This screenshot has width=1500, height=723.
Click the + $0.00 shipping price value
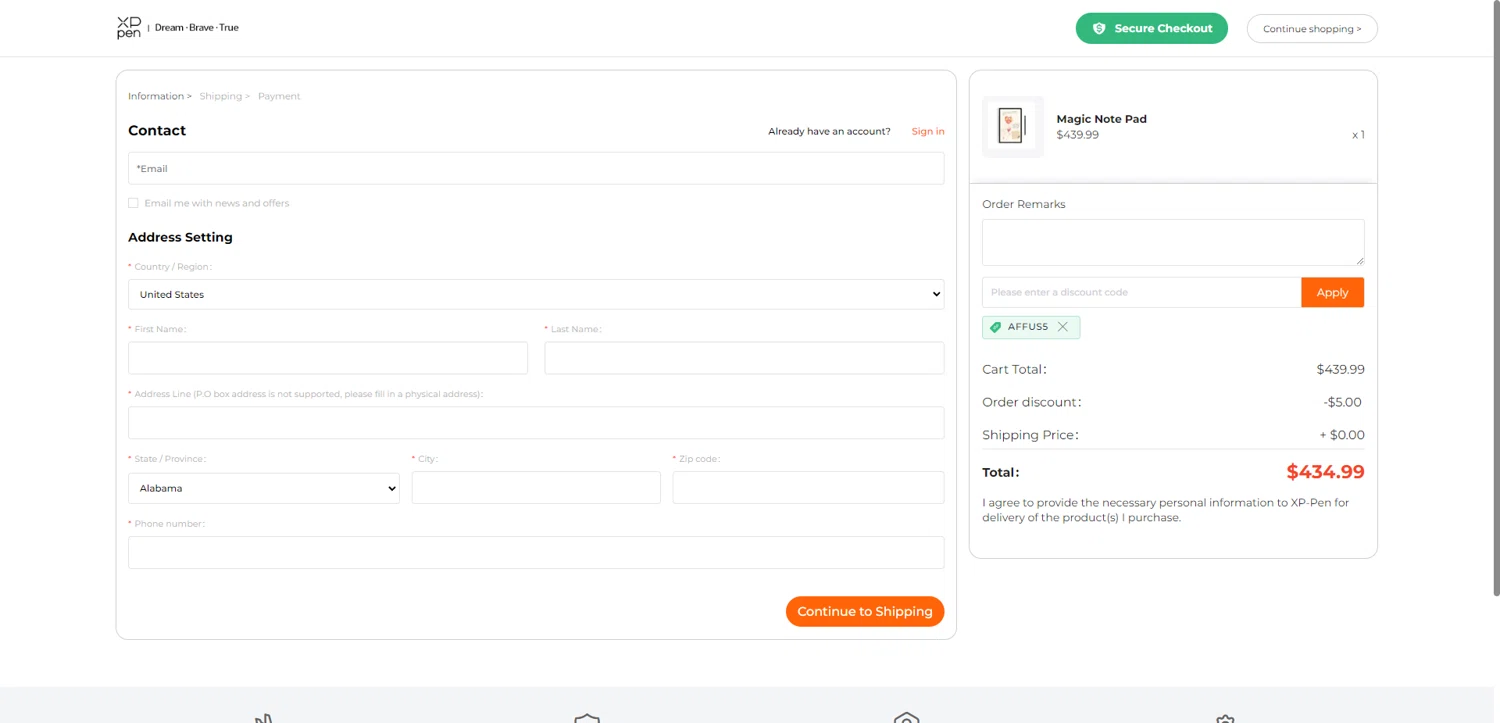(1342, 435)
